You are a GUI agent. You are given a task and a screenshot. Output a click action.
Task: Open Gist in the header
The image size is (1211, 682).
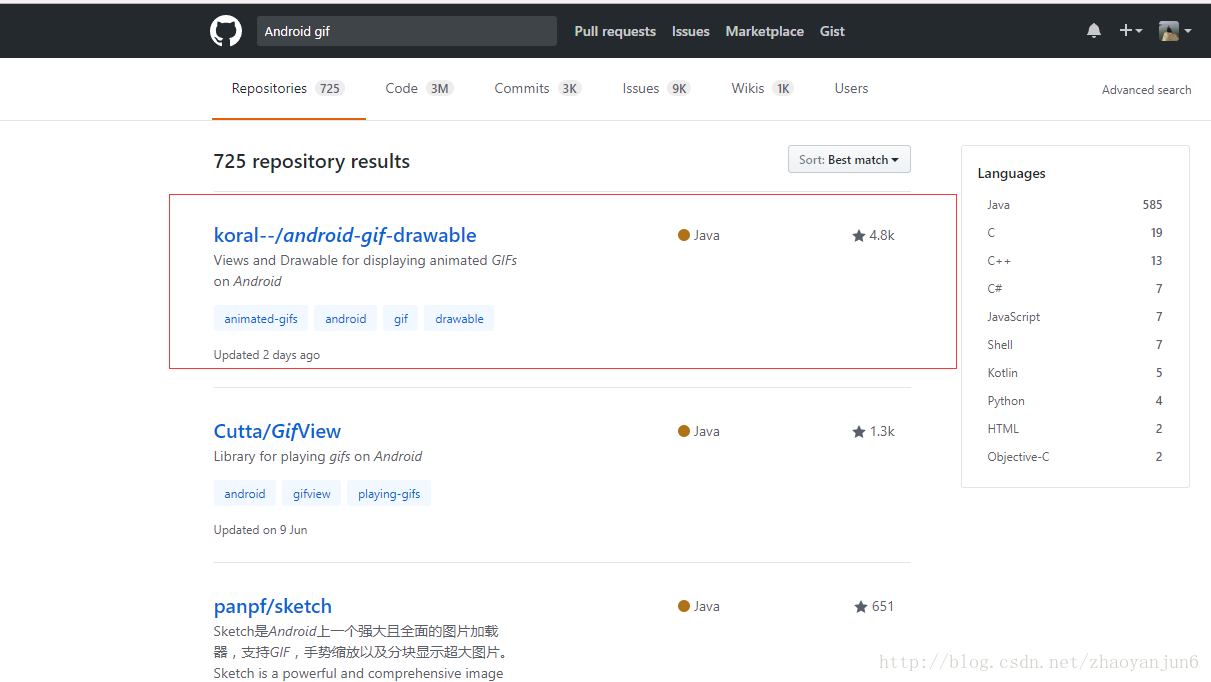(832, 31)
